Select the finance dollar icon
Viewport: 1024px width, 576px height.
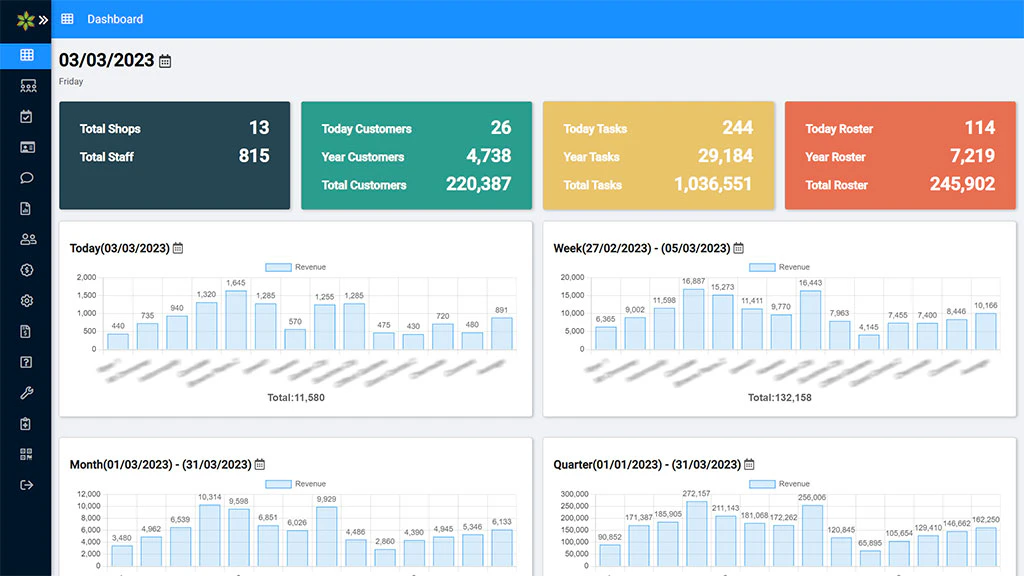(x=26, y=269)
